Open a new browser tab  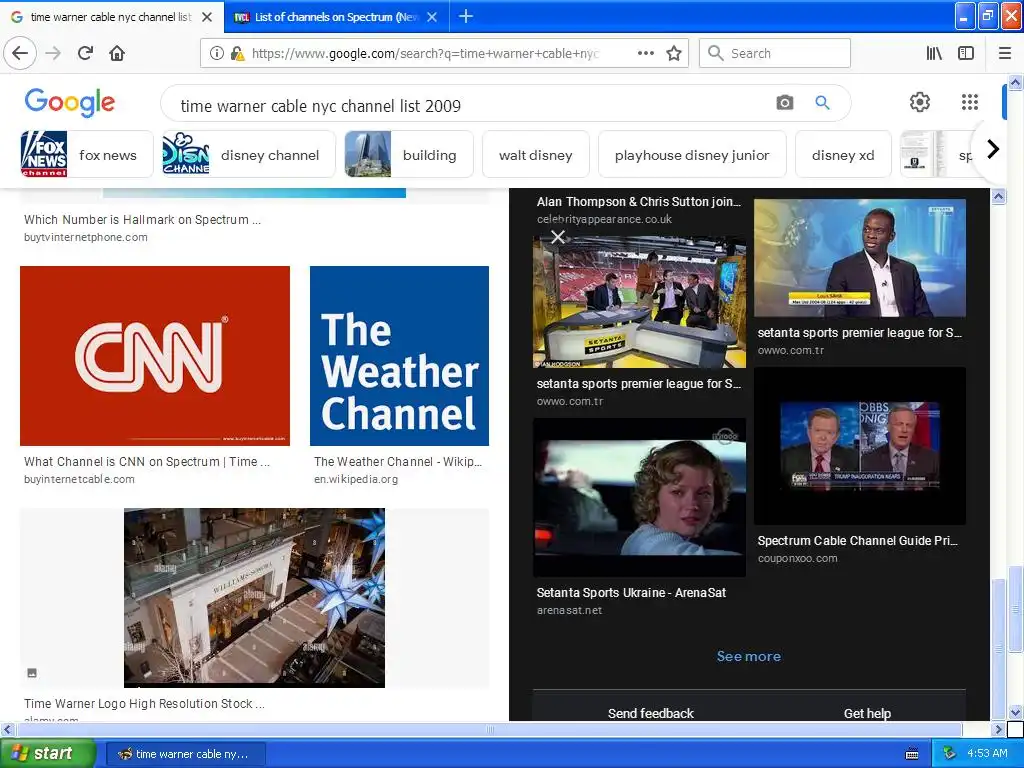pos(466,16)
